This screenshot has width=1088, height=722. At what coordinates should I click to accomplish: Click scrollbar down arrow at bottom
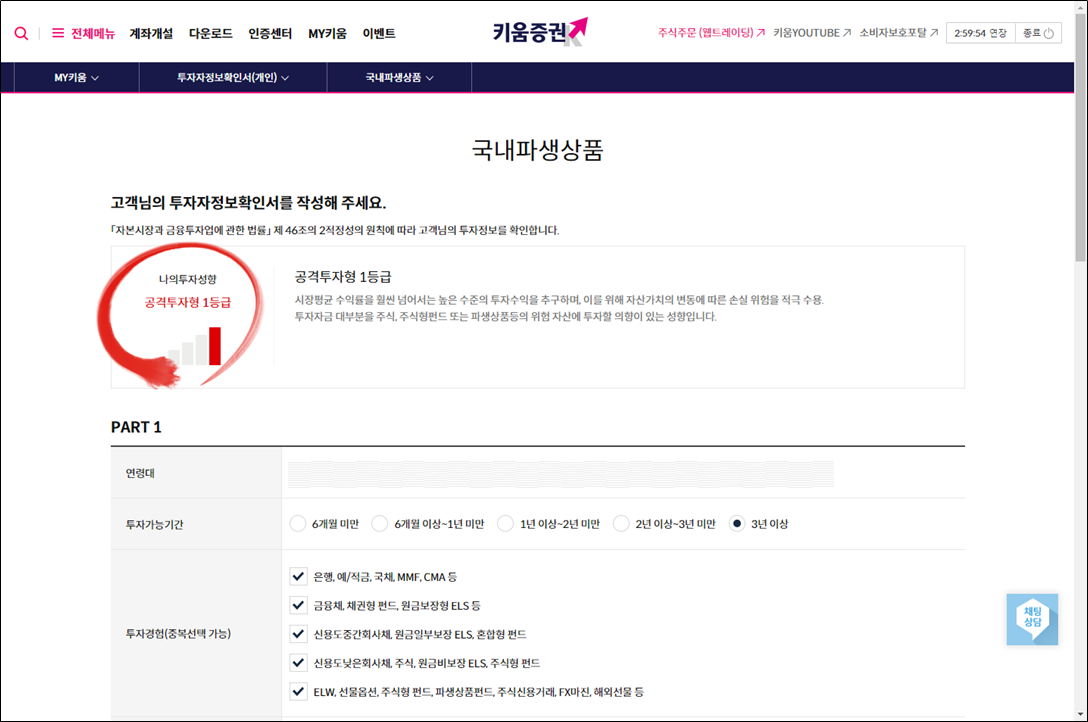coord(1081,714)
